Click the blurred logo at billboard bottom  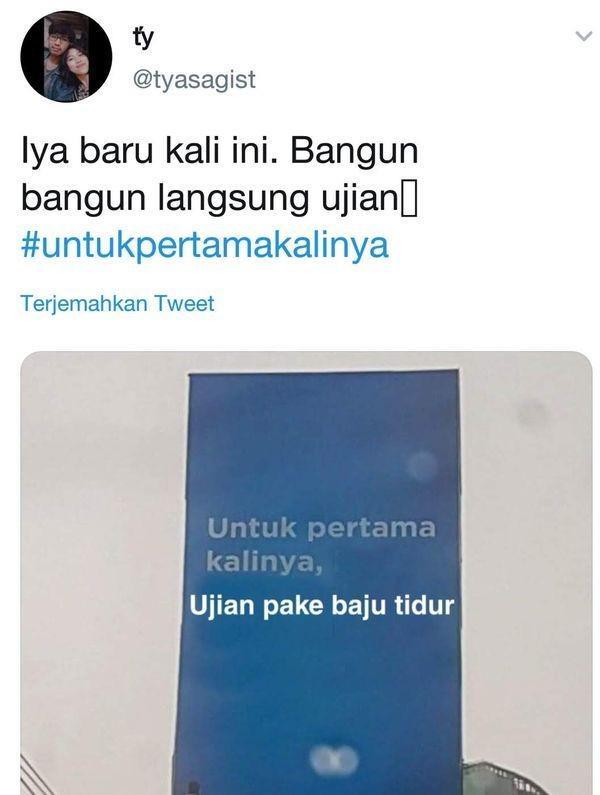334,758
